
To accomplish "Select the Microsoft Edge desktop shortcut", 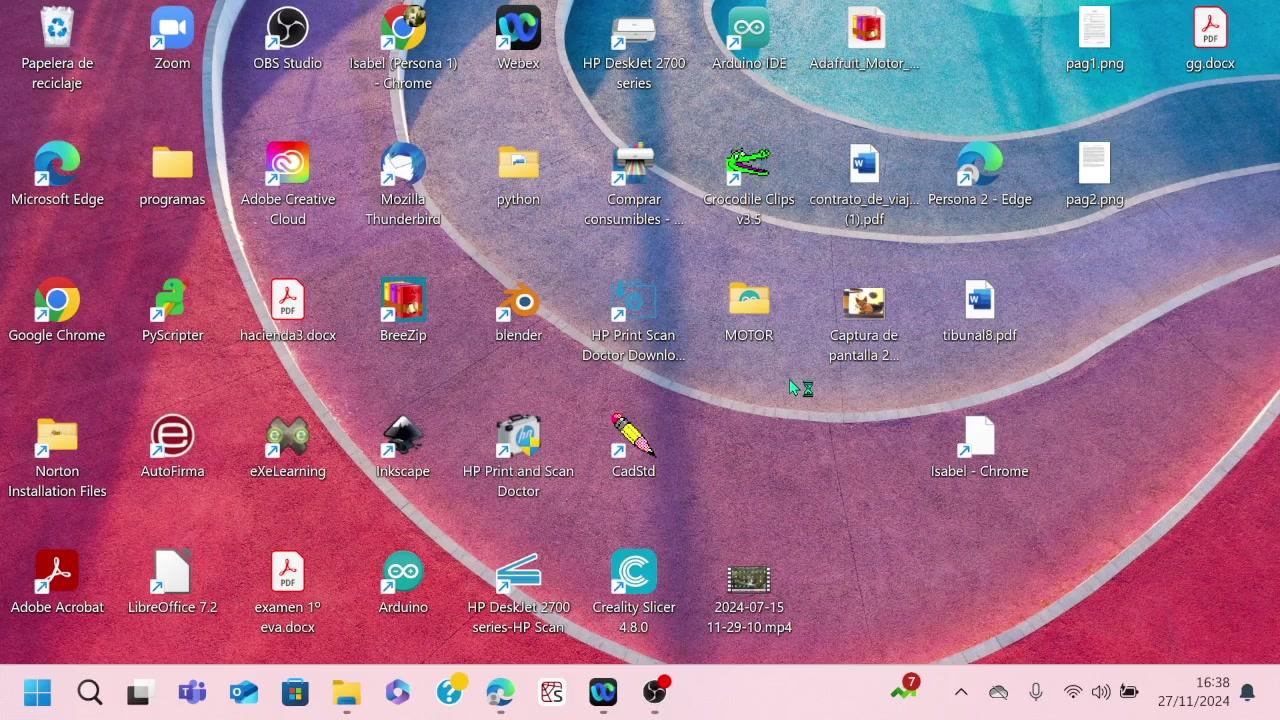I will point(57,176).
